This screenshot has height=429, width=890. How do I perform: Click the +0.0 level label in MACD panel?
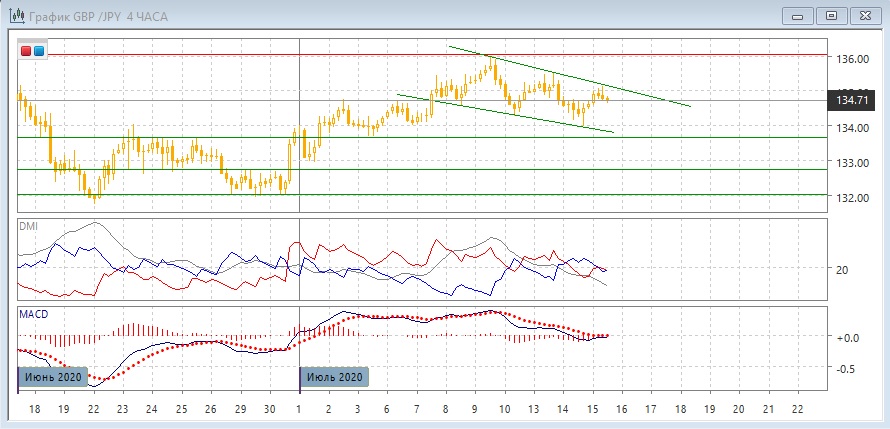point(846,338)
